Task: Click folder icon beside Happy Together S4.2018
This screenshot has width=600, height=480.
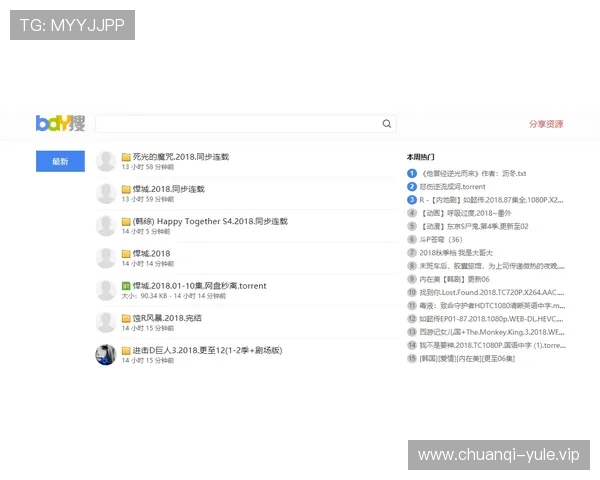Action: click(126, 221)
